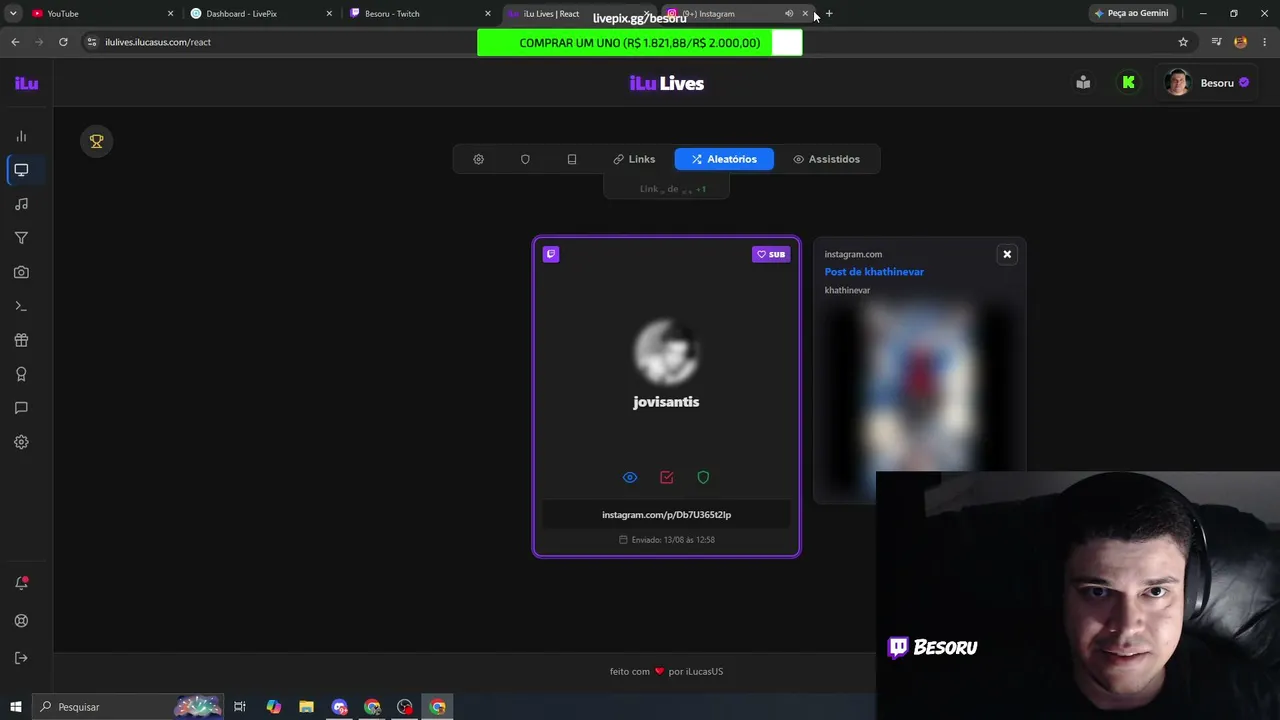Click the green shield icon on card
1280x720 pixels.
click(703, 477)
